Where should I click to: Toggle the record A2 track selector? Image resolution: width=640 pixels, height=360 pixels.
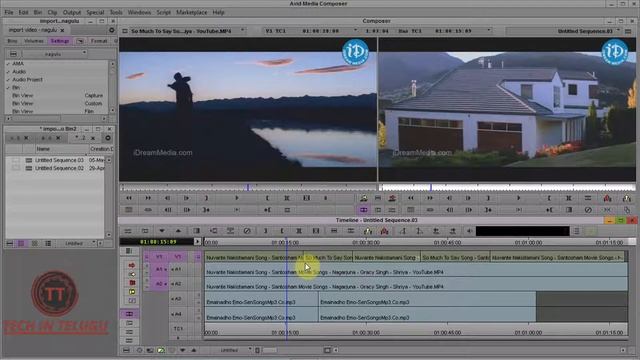click(x=178, y=284)
